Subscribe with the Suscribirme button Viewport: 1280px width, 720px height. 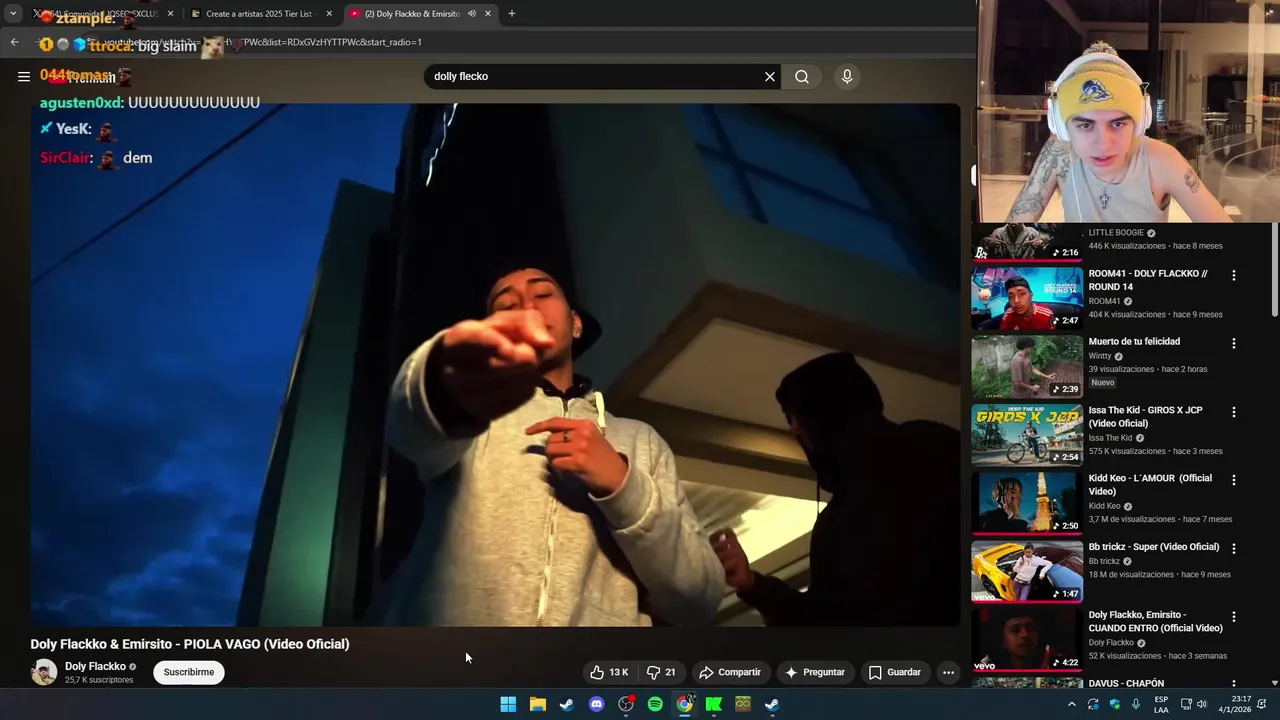click(189, 672)
